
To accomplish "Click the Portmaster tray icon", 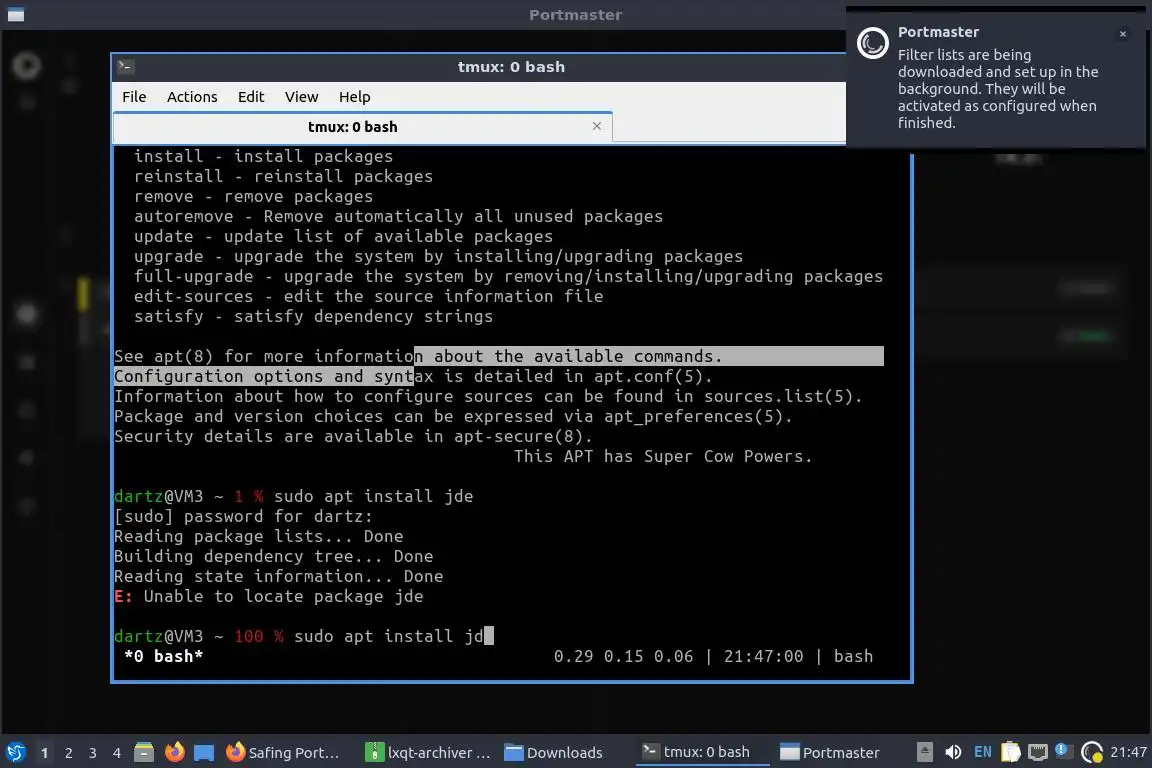I will [x=1092, y=752].
